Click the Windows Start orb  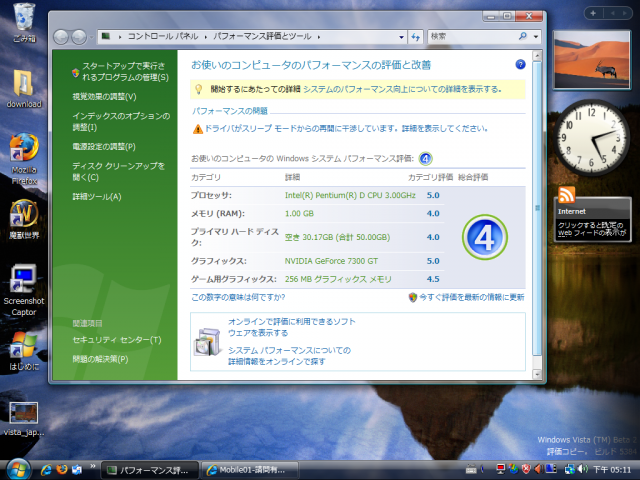pyautogui.click(x=18, y=469)
